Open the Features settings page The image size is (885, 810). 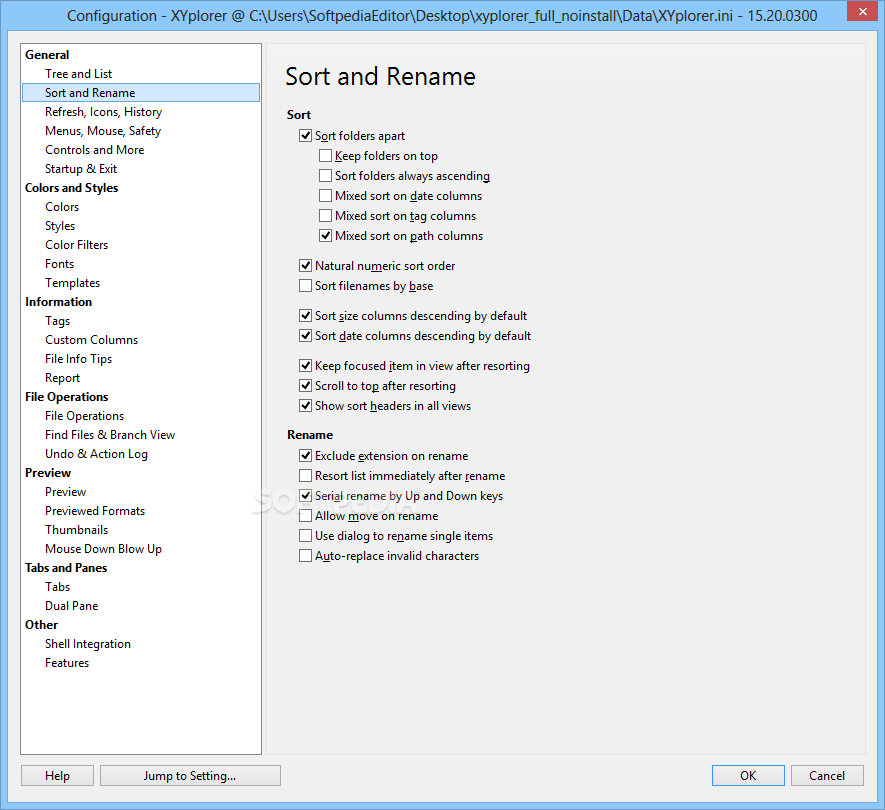coord(67,663)
